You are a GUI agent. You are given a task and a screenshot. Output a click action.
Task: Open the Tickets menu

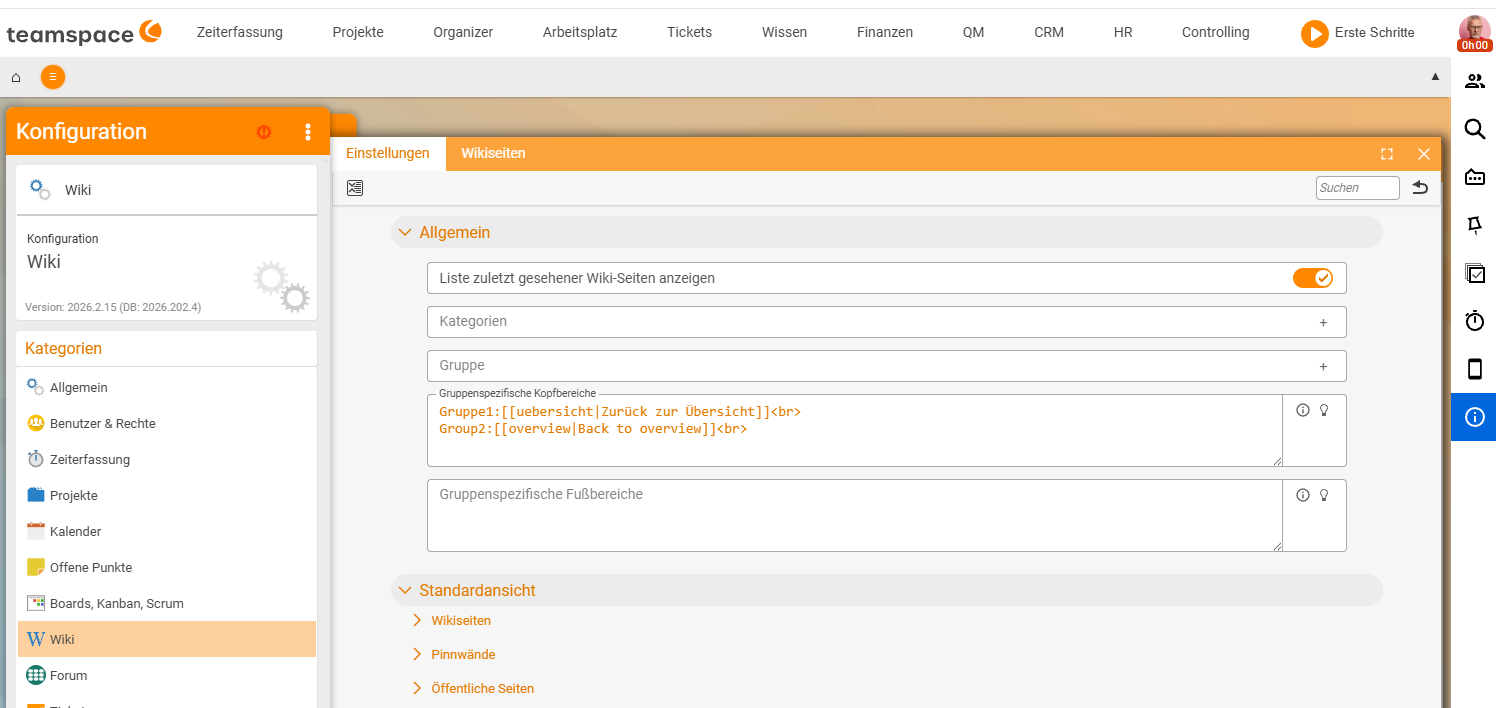[690, 32]
